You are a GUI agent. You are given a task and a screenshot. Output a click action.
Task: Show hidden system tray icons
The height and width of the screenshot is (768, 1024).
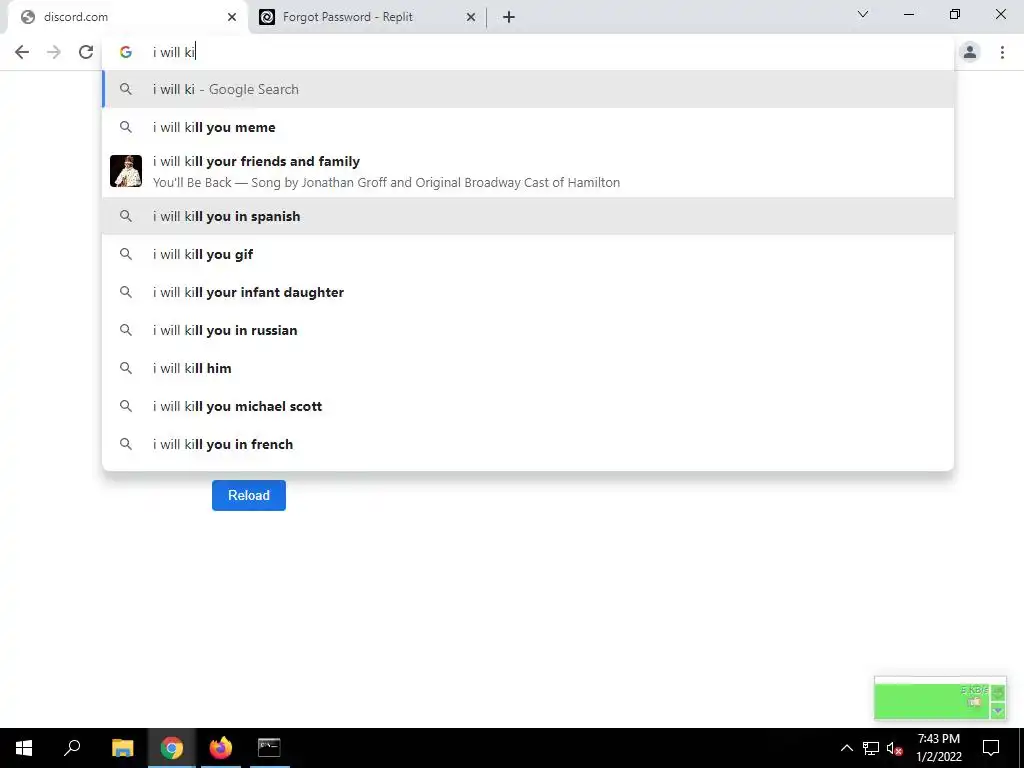(x=846, y=748)
